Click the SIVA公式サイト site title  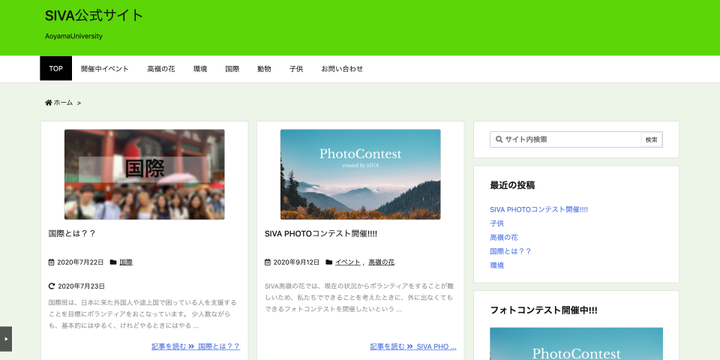(94, 15)
